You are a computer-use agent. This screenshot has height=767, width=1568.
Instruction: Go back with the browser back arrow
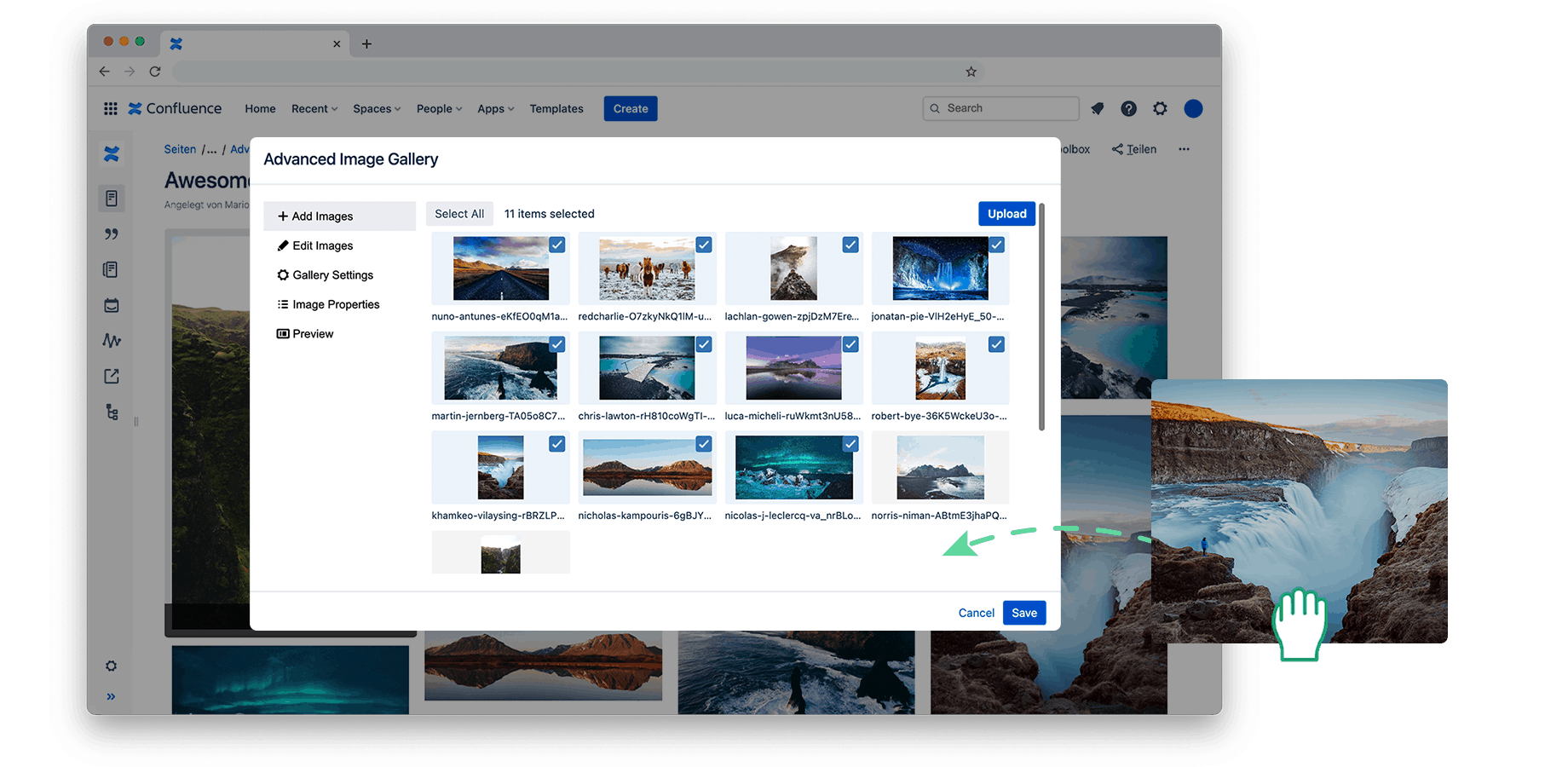point(104,72)
